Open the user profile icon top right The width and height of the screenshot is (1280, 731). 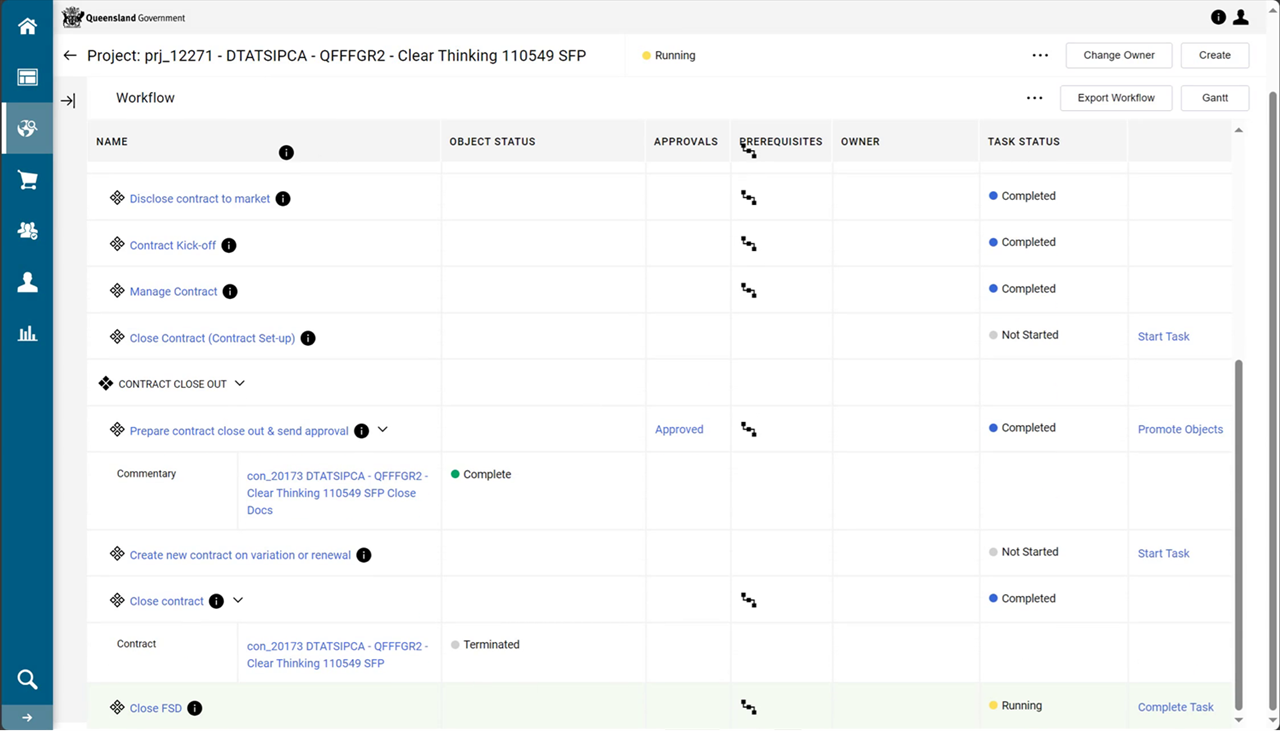1241,17
